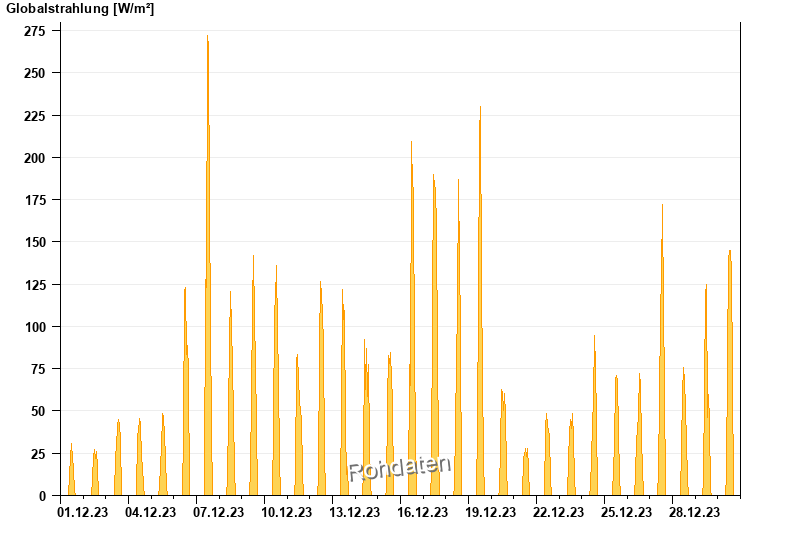
Task: Click the Globalstrahlung [W/m²] axis title
Action: pos(80,9)
